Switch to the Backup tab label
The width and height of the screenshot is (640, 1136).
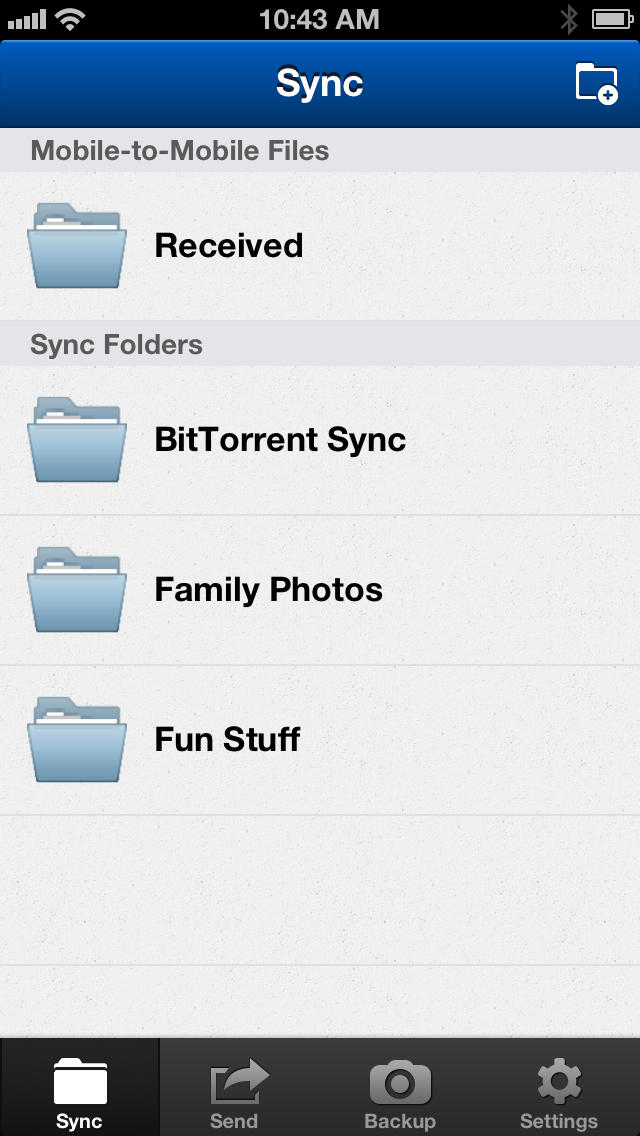click(400, 1121)
